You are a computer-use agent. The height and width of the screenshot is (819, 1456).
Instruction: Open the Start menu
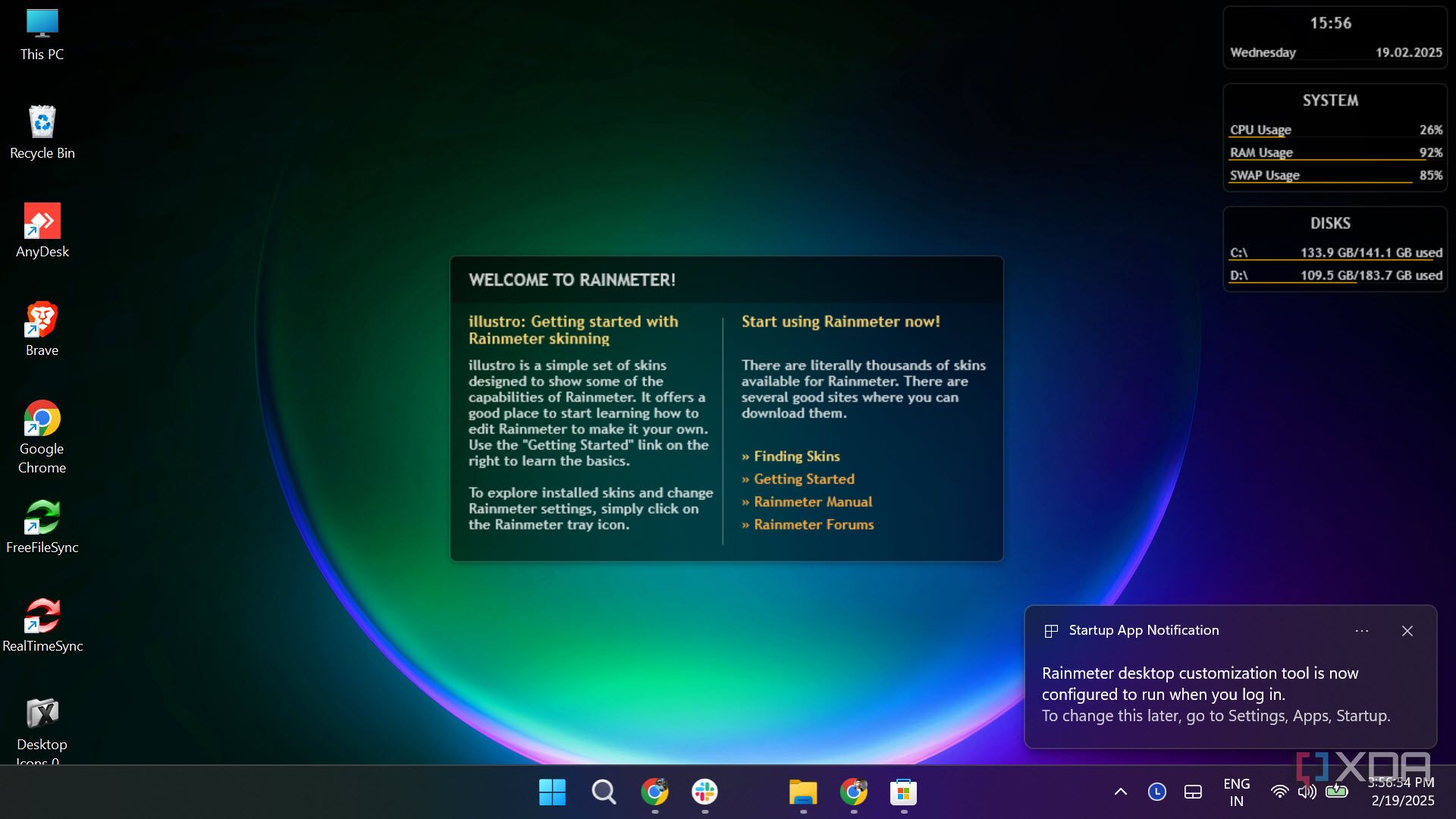pos(552,792)
